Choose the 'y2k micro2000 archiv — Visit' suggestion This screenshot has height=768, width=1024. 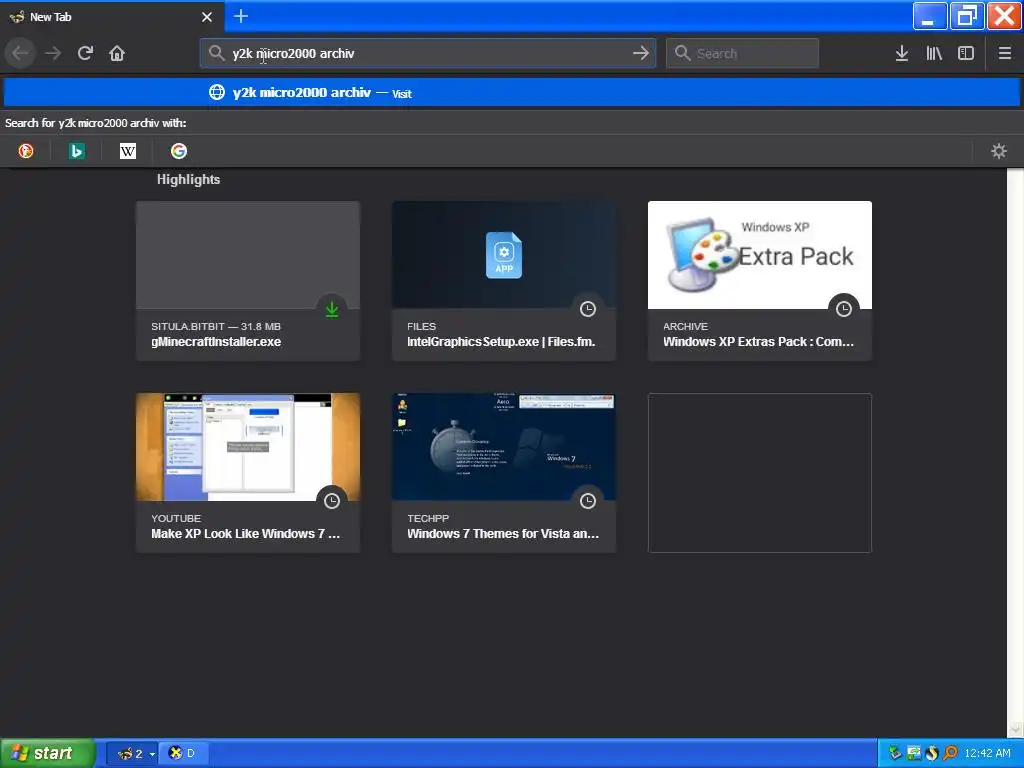[512, 93]
